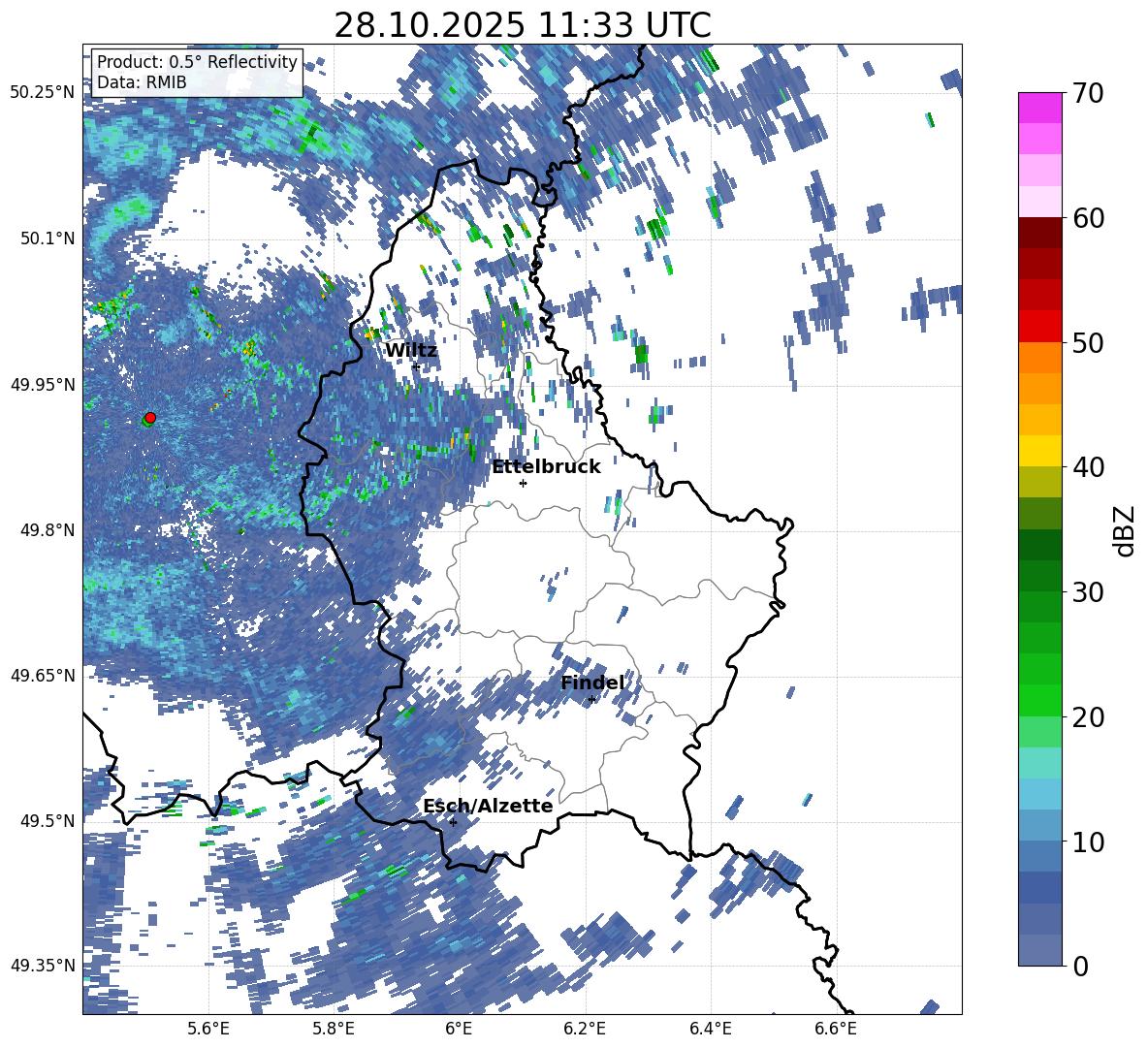1148x1048 pixels.
Task: Click the 50.1°N latitude tick label
Action: pyautogui.click(x=47, y=238)
